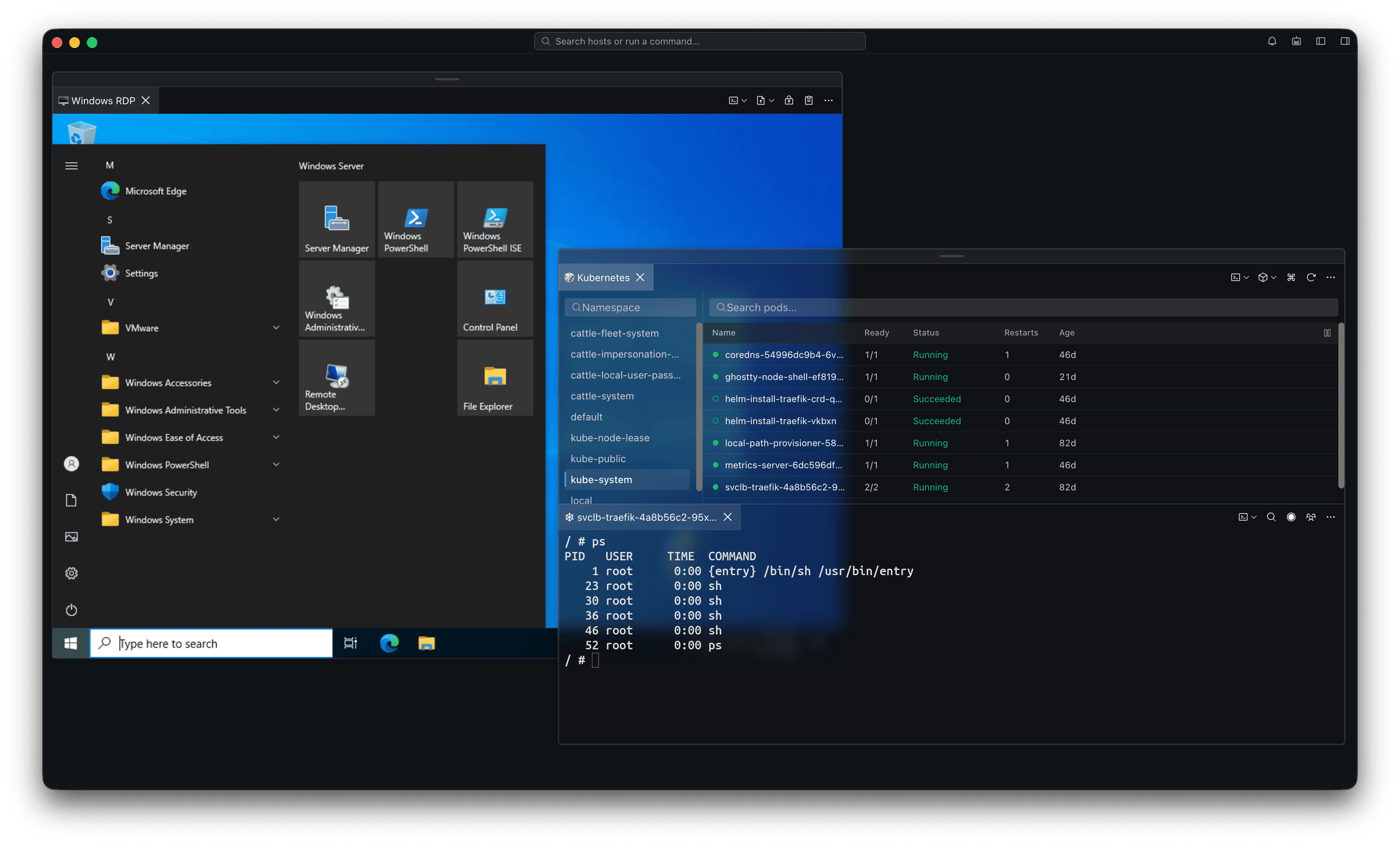Viewport: 1400px width, 846px height.
Task: Click search icon in pod terminal toolbar
Action: pos(1271,517)
